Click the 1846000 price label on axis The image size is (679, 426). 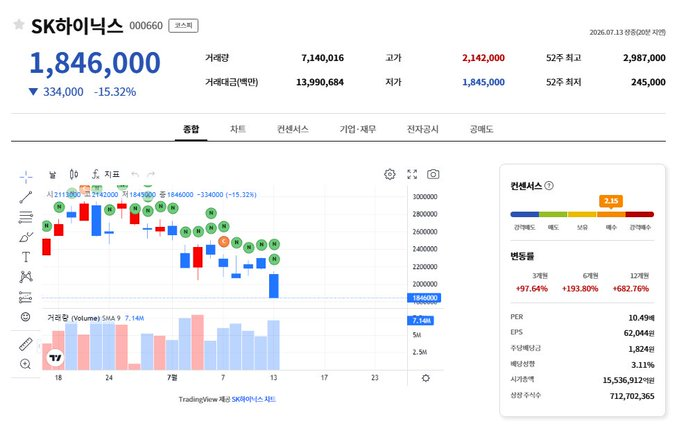(424, 298)
